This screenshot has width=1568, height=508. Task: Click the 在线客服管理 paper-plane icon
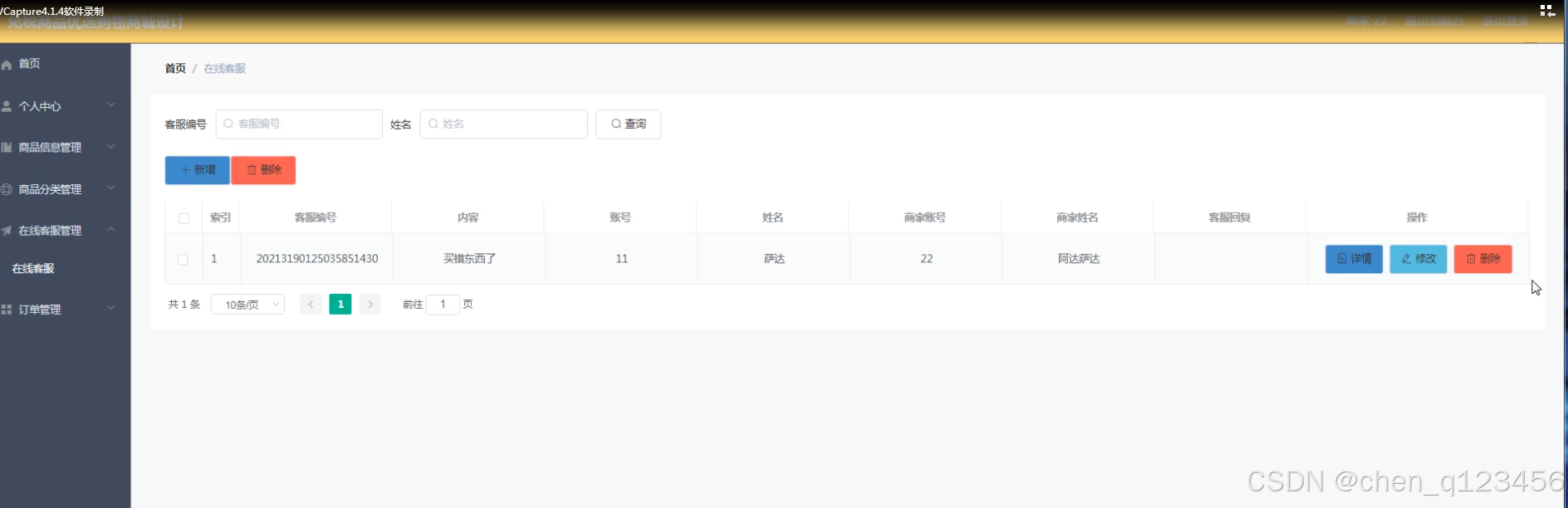pos(7,231)
